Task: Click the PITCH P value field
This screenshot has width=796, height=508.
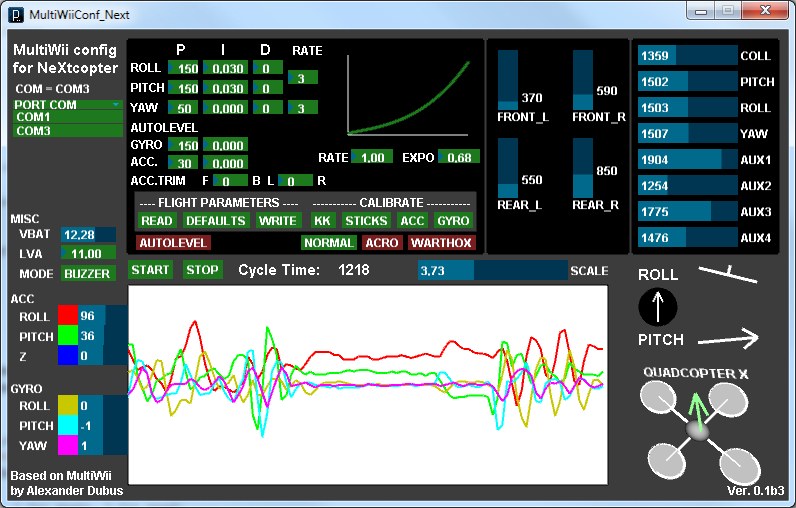Action: tap(183, 88)
